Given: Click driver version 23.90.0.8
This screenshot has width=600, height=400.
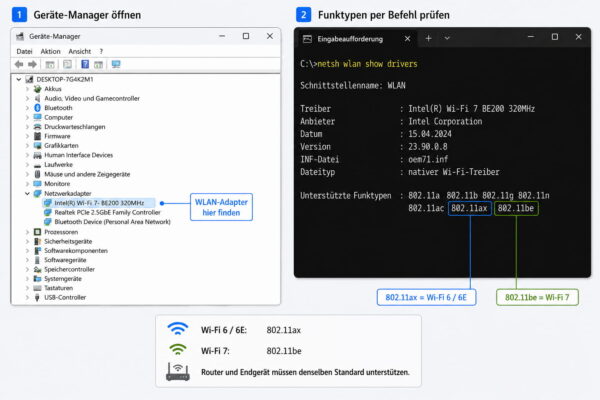Looking at the screenshot, I should pos(428,147).
